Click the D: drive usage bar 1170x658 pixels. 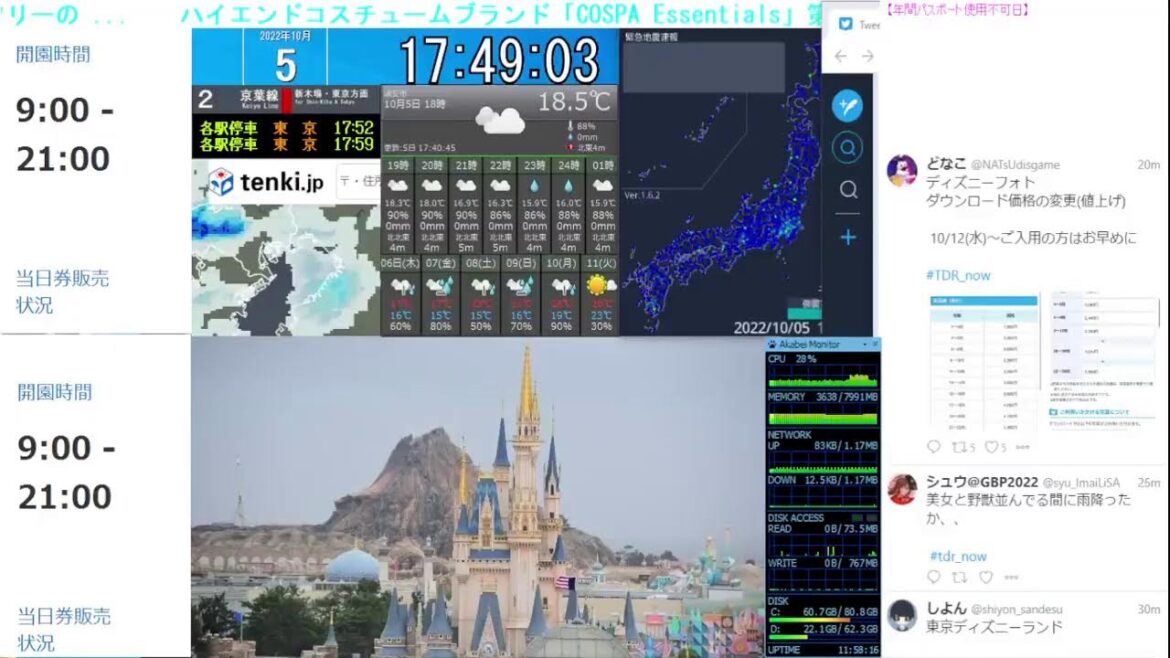(823, 637)
